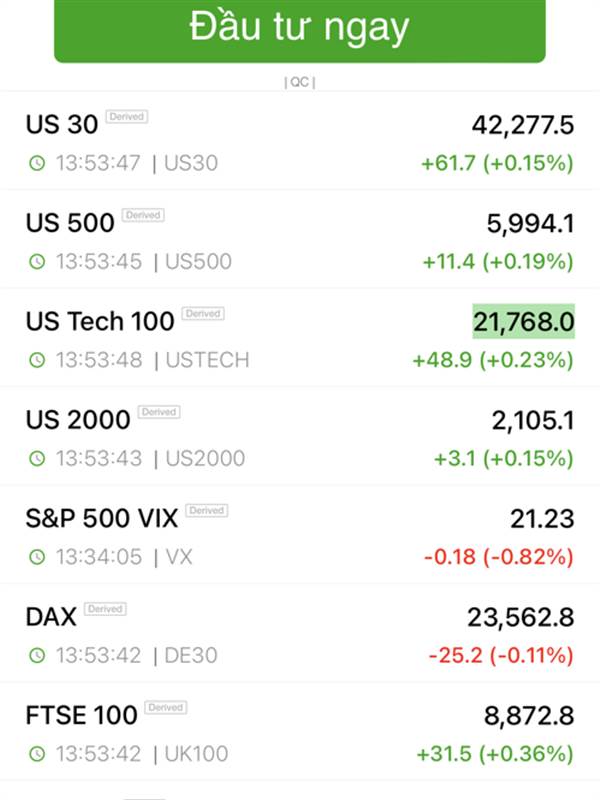
Task: Click the clock icon in US 2000 row
Action: [x=37, y=458]
